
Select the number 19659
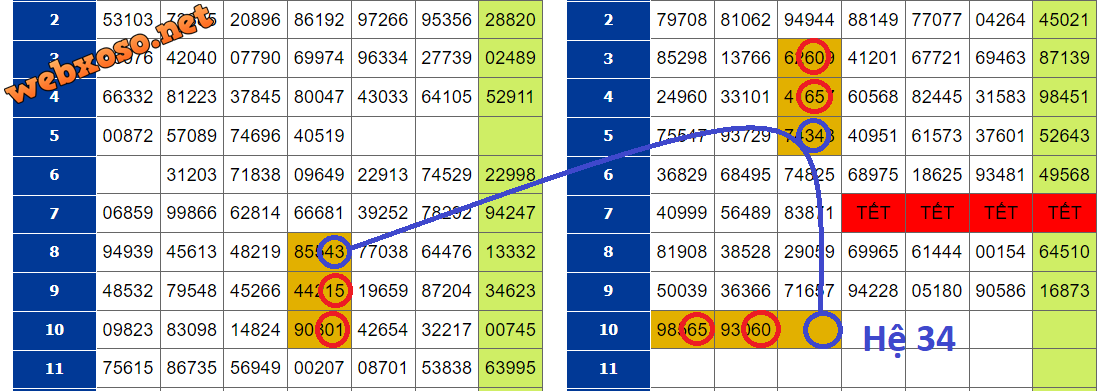tap(383, 290)
